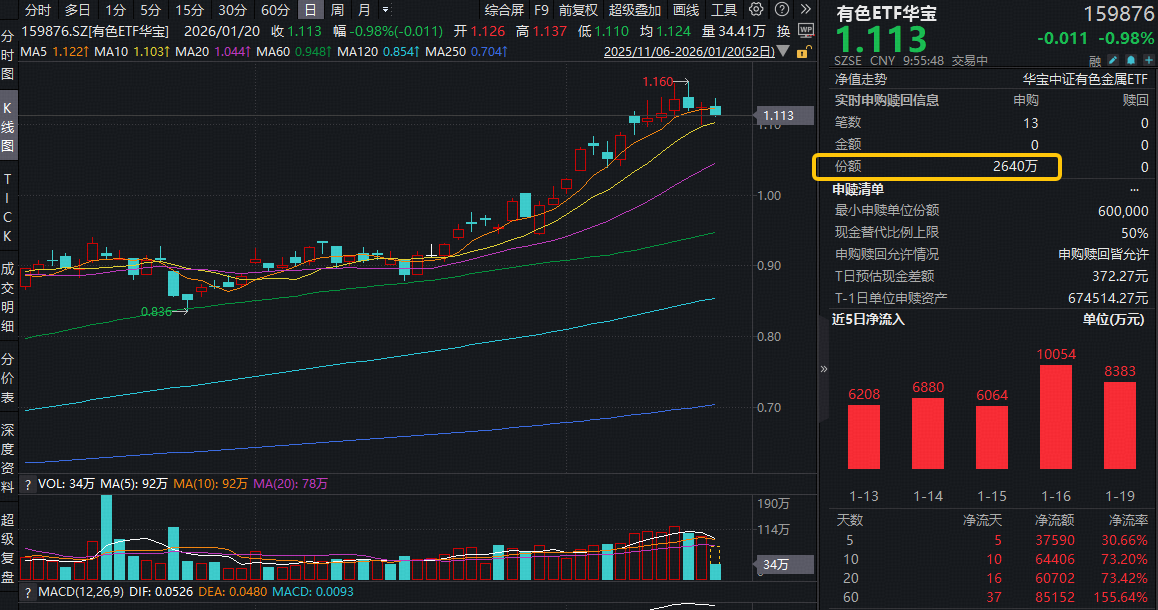Select the 分时图 side tab
The image size is (1158, 610).
click(x=8, y=55)
